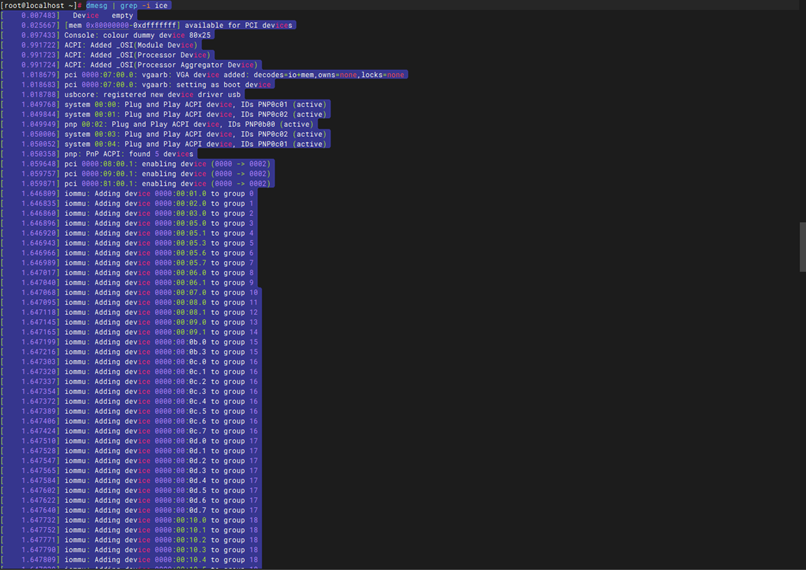
Task: Click iommu line for device 0000:00:07.0
Action: [131, 292]
